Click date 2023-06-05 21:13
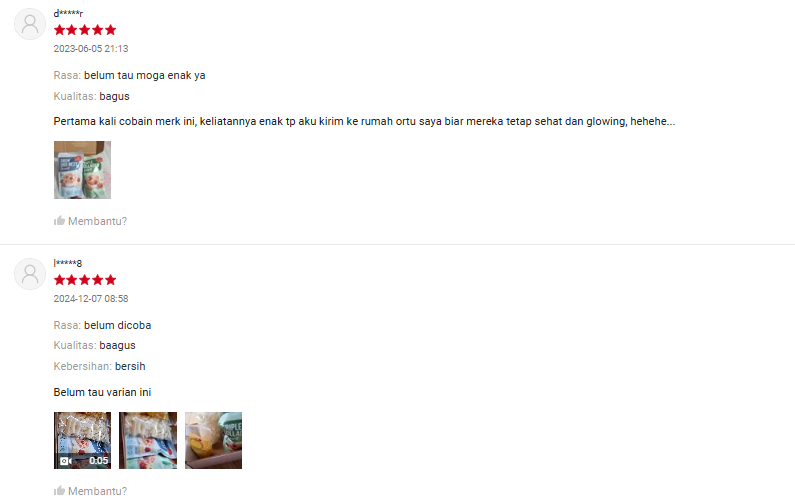795x504 pixels. tap(91, 49)
